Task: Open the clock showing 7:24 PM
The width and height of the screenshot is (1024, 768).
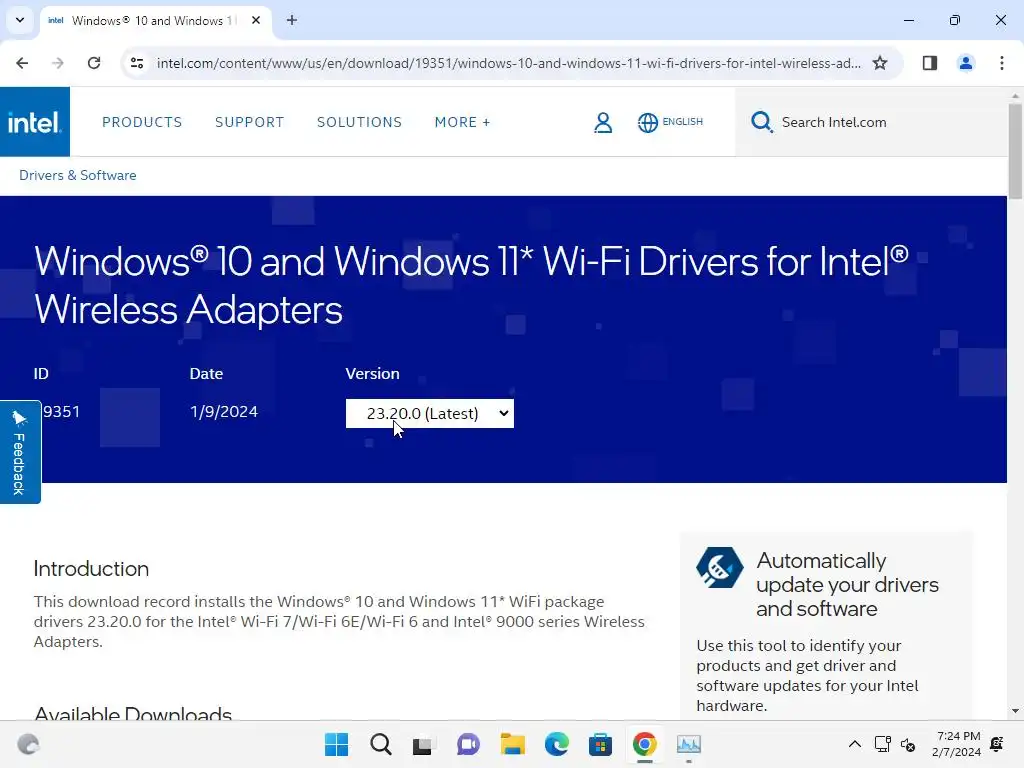Action: (957, 744)
